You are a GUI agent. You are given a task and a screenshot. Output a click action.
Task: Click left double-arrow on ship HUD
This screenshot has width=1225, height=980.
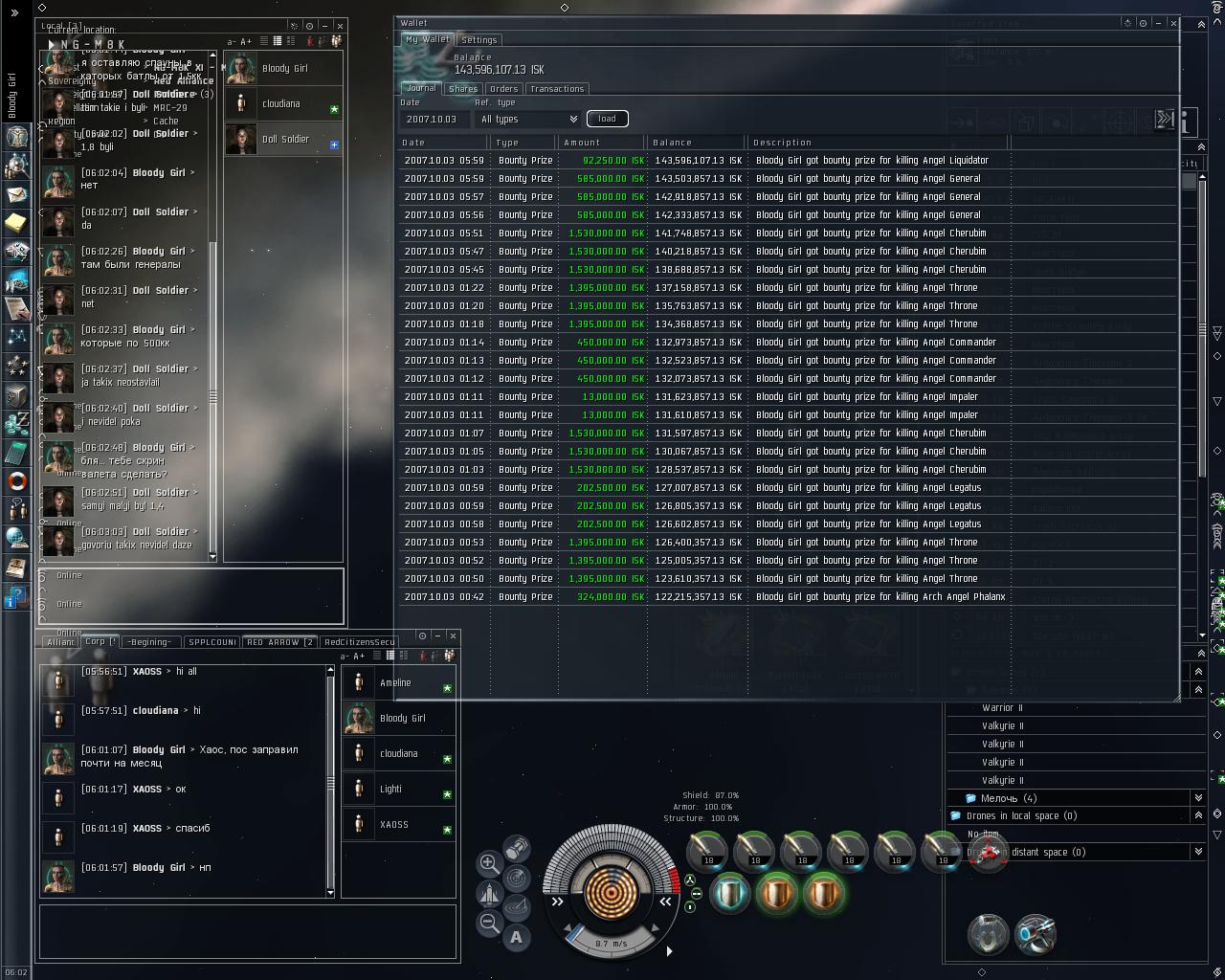pyautogui.click(x=558, y=901)
